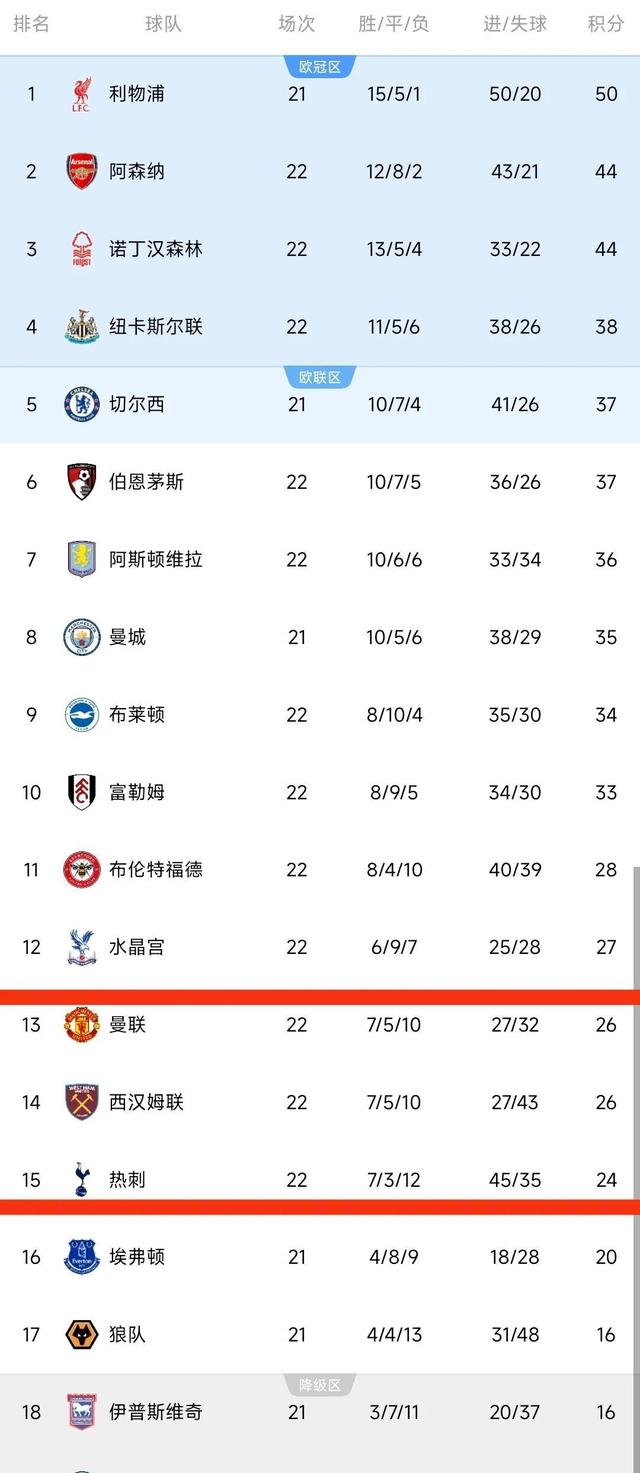640x1473 pixels.
Task: Click the Arsenal club crest
Action: click(x=82, y=172)
